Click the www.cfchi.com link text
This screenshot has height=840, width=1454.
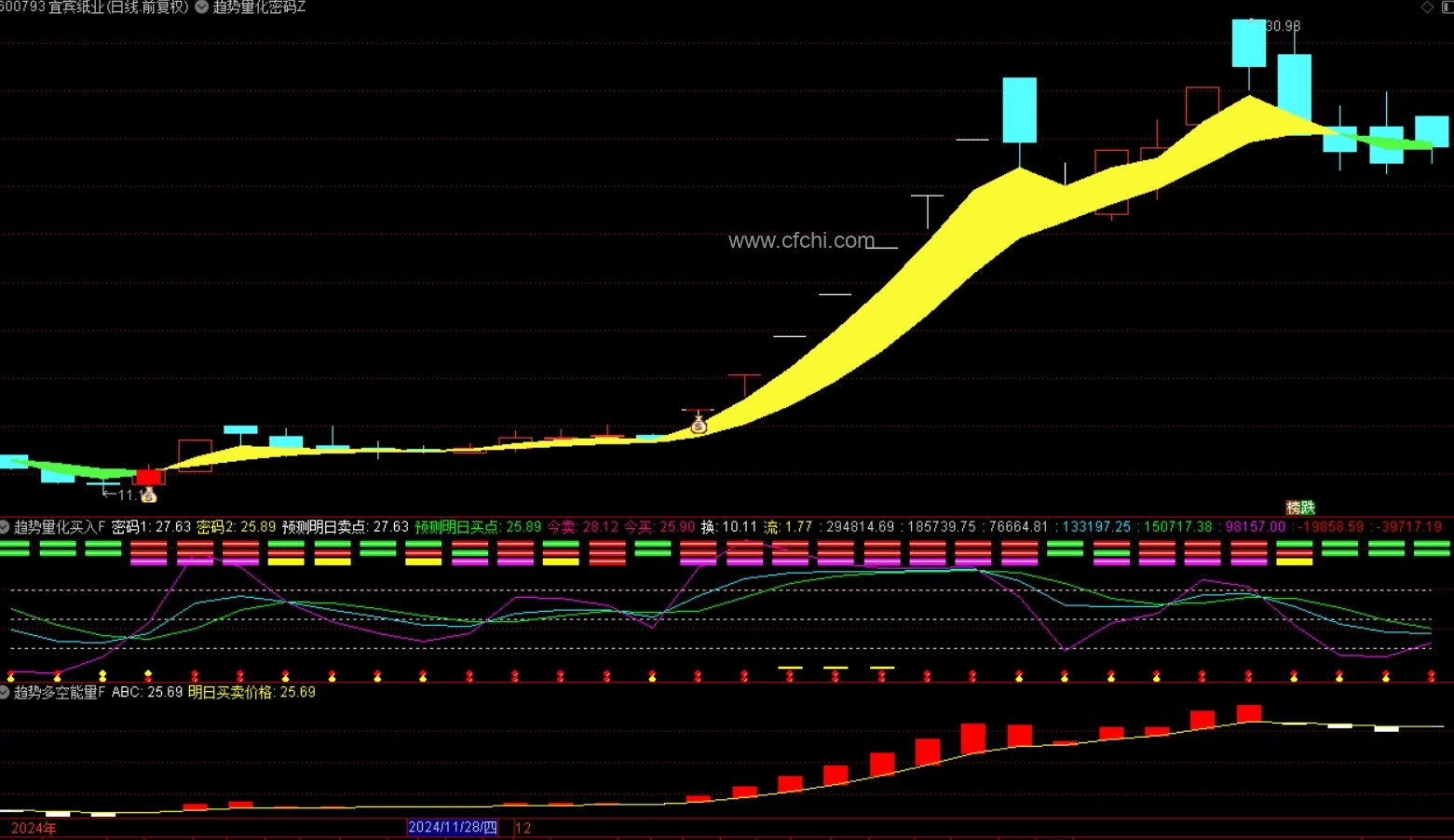(x=801, y=240)
